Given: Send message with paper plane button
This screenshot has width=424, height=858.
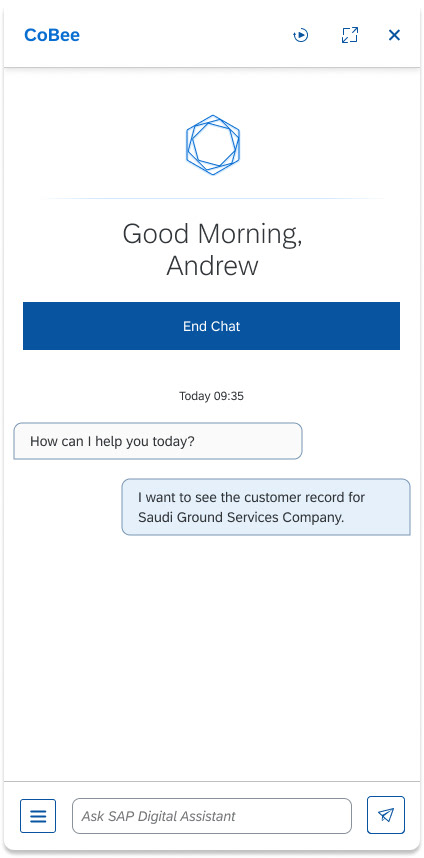Looking at the screenshot, I should pyautogui.click(x=386, y=815).
